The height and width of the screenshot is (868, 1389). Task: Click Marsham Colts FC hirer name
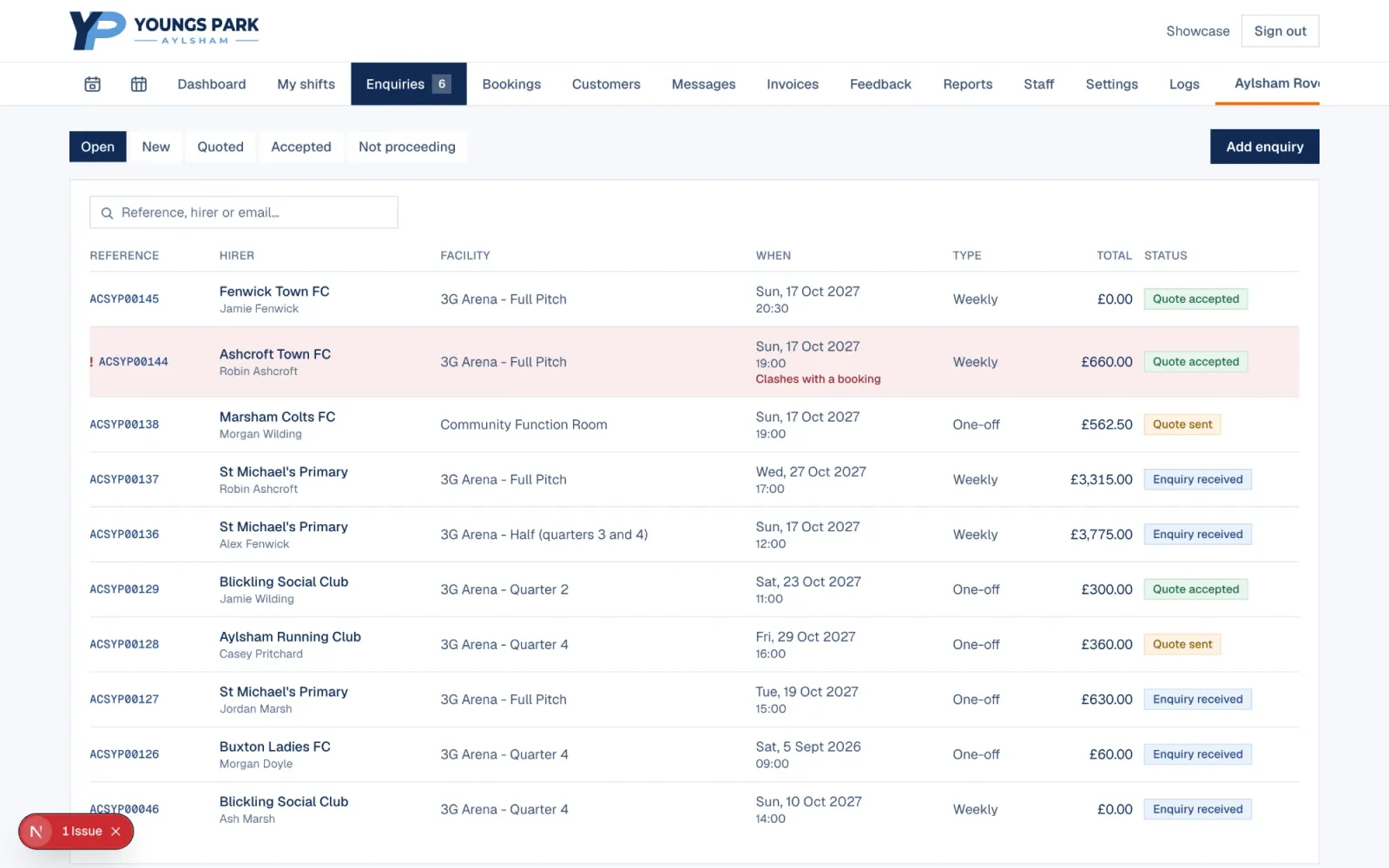tap(277, 417)
